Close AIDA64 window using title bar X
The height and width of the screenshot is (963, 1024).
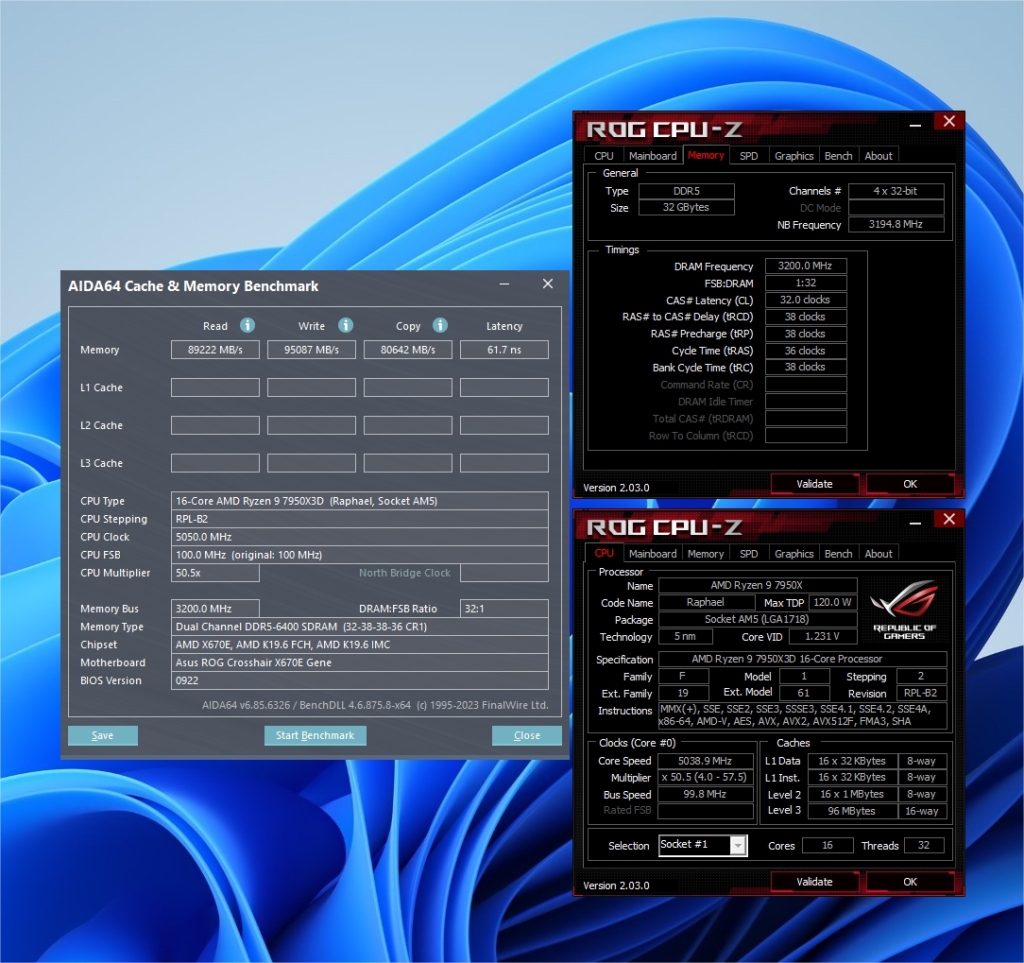click(547, 285)
